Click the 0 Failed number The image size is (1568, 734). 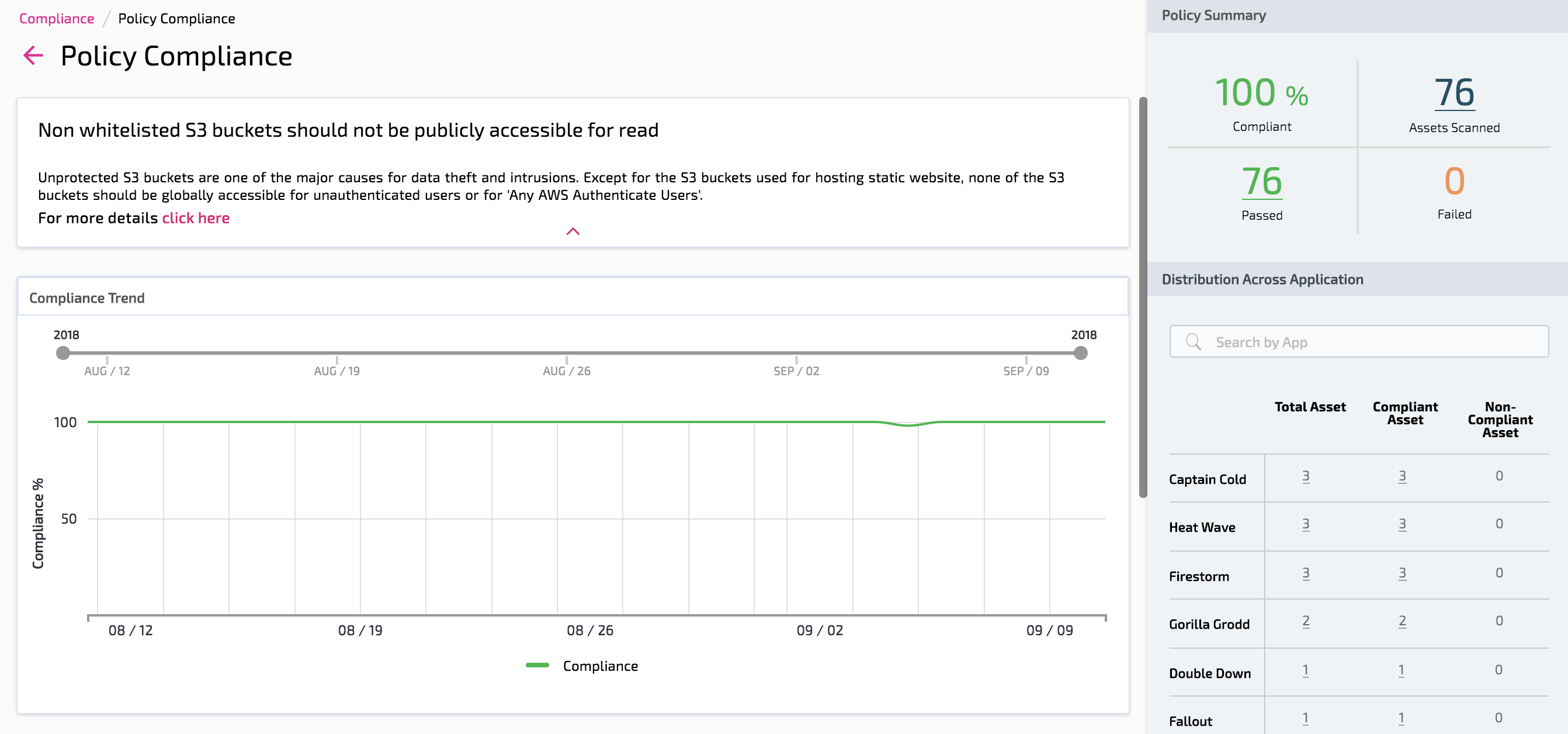pos(1453,181)
